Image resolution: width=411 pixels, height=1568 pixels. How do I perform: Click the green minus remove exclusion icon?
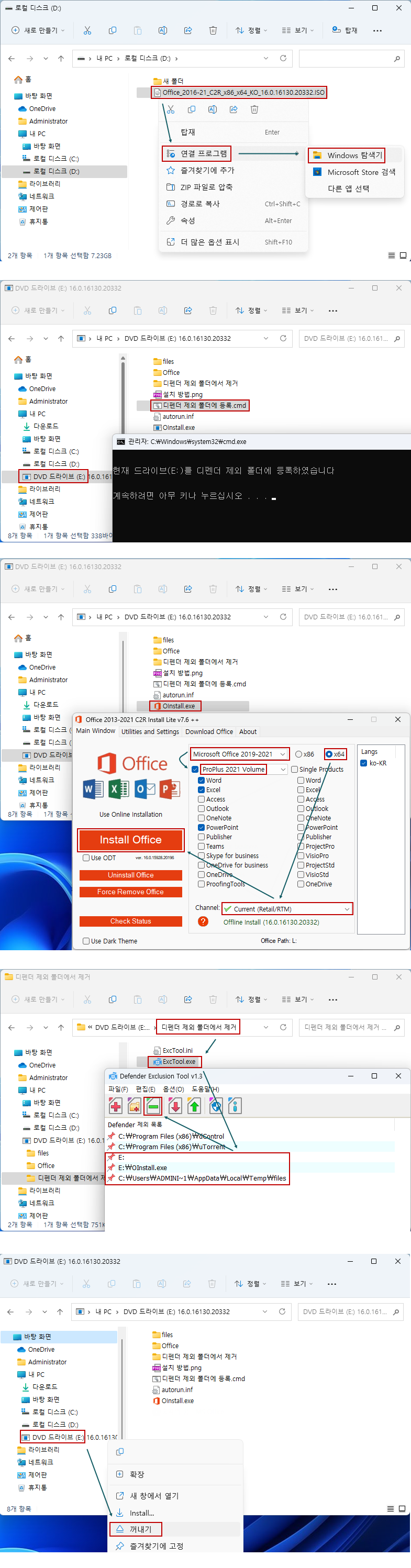click(x=153, y=1106)
